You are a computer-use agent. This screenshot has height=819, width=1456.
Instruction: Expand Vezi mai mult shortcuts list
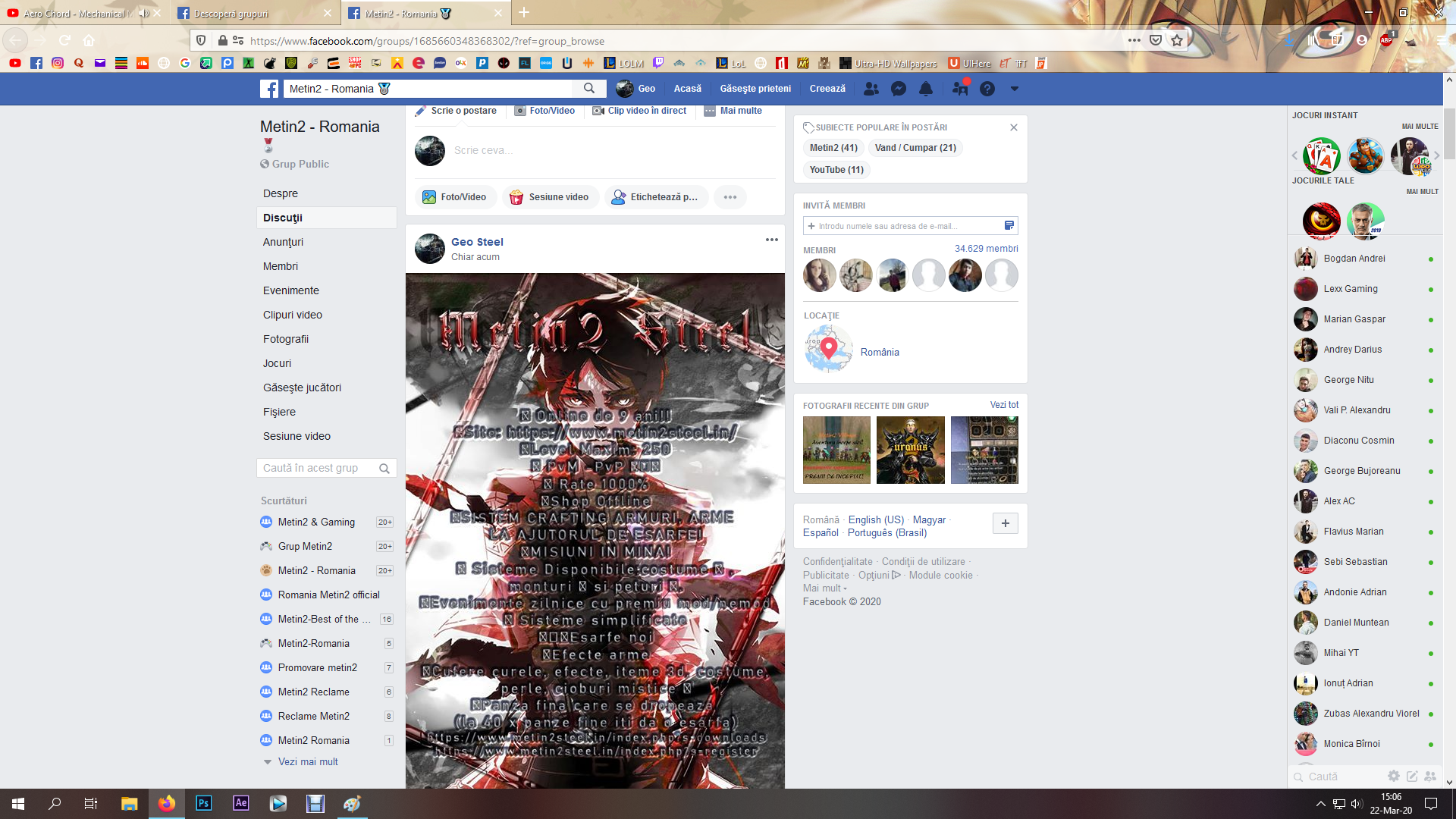point(308,761)
